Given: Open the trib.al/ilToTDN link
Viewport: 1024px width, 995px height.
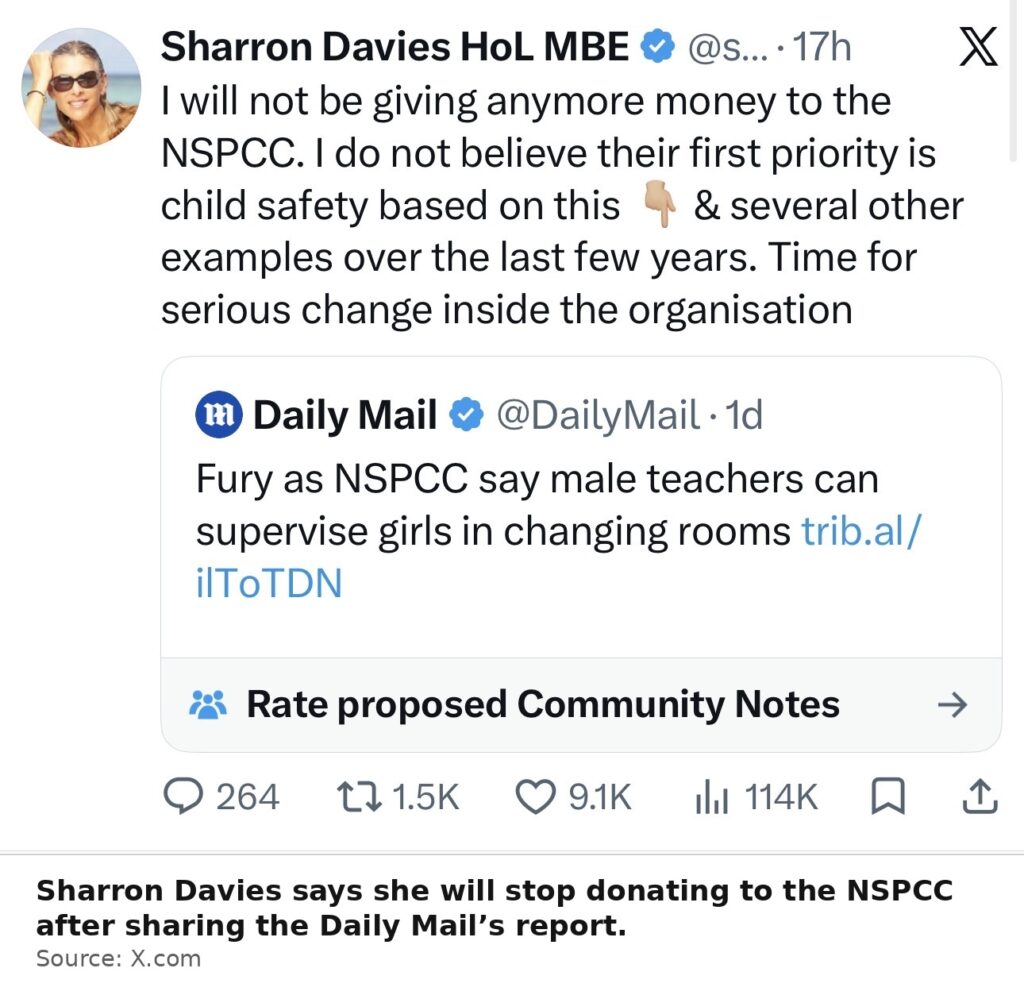Looking at the screenshot, I should click(x=558, y=557).
